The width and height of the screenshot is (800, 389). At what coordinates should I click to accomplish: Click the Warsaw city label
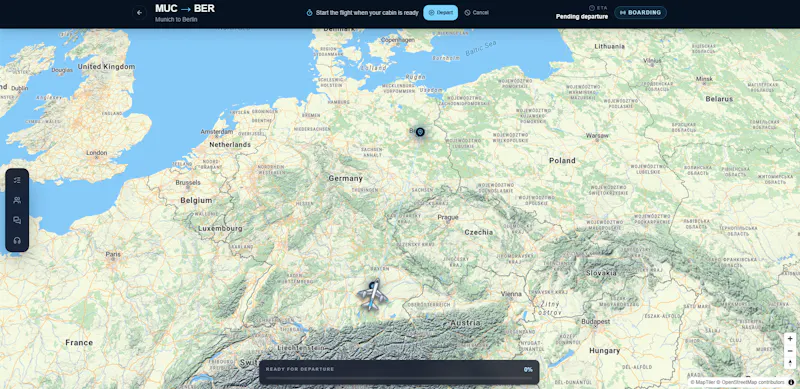(597, 136)
